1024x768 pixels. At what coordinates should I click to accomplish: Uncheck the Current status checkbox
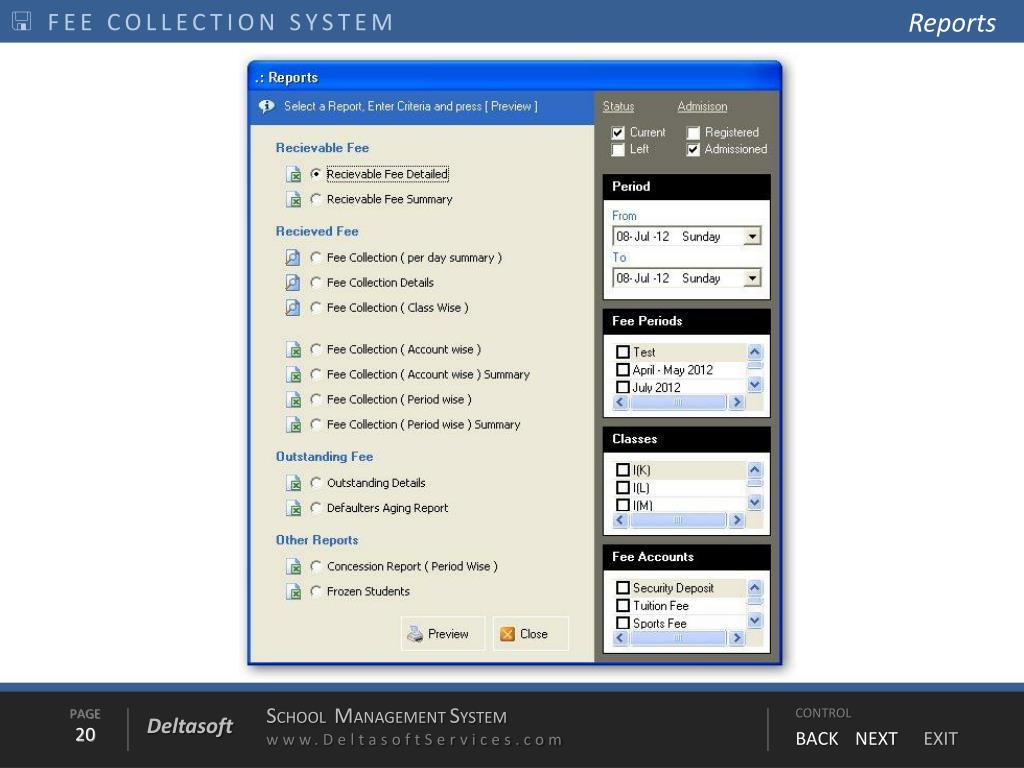click(618, 133)
